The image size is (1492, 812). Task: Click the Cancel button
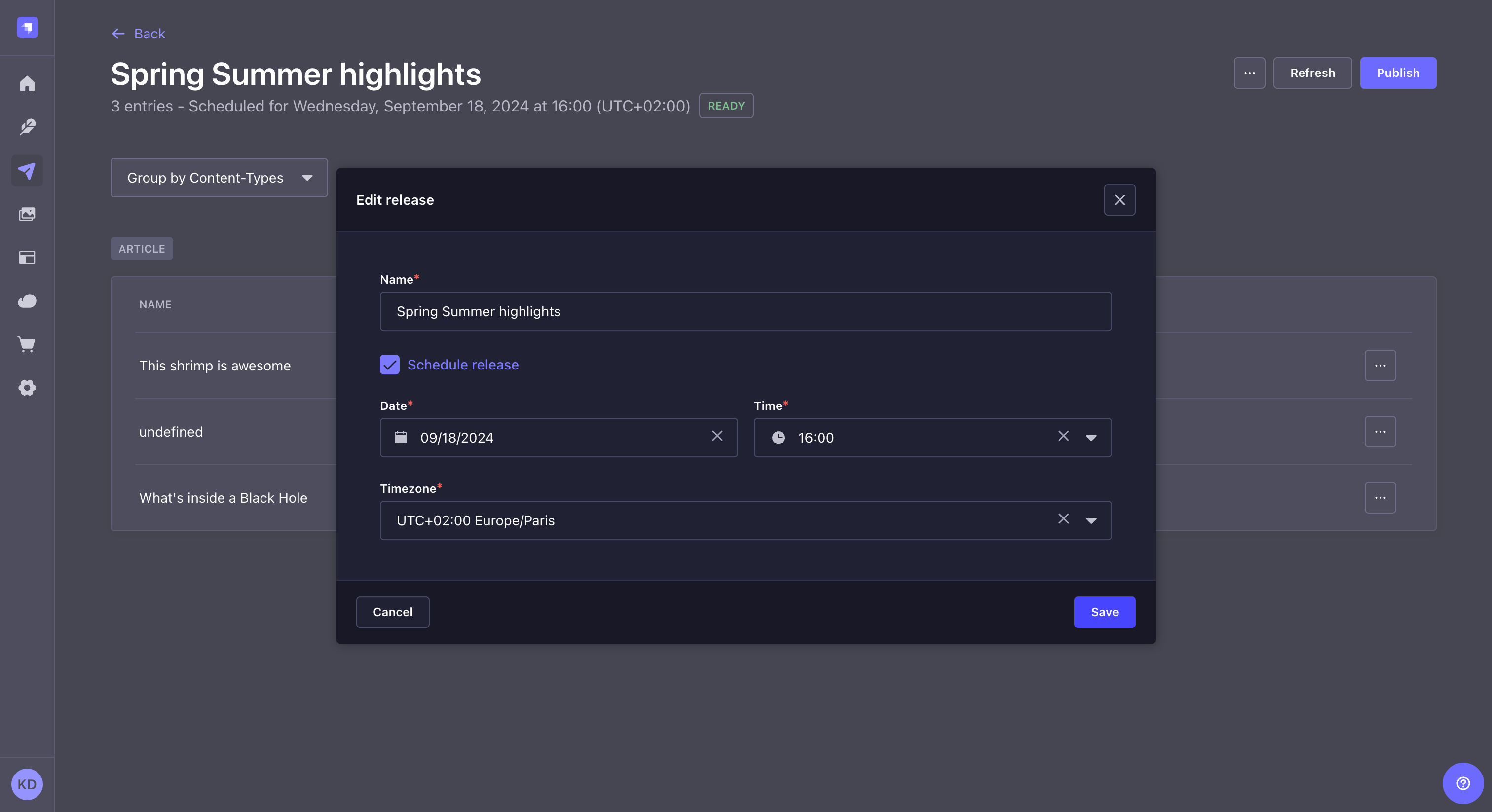pyautogui.click(x=393, y=612)
